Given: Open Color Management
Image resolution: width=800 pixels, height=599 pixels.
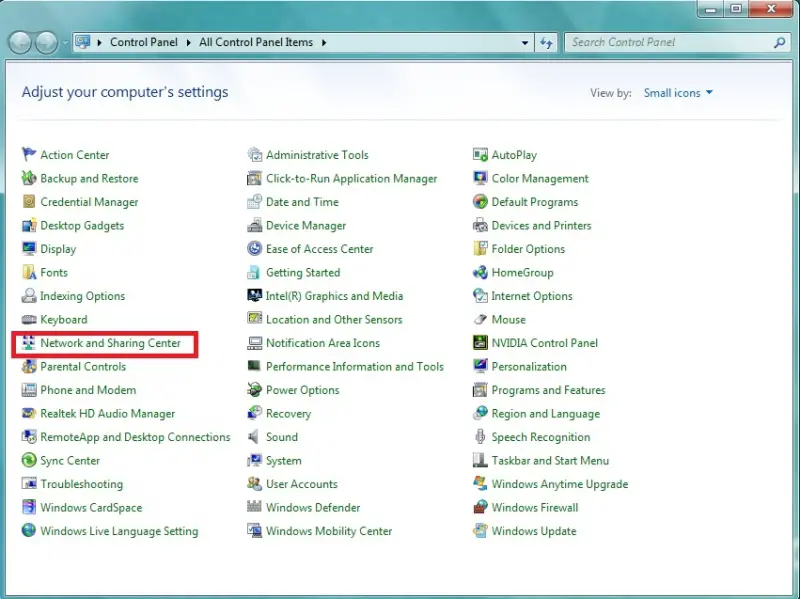Looking at the screenshot, I should pos(540,179).
